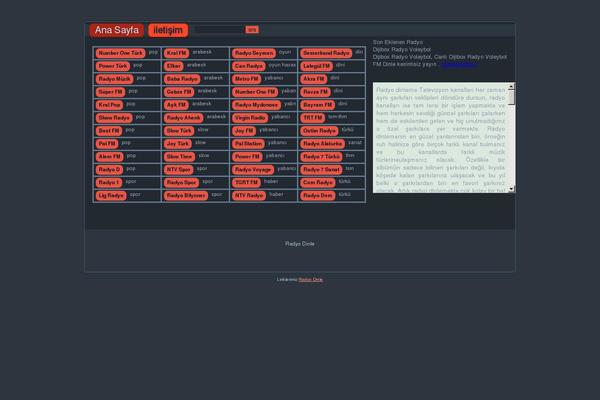Play Radyo Alaturka sanat station

click(323, 144)
